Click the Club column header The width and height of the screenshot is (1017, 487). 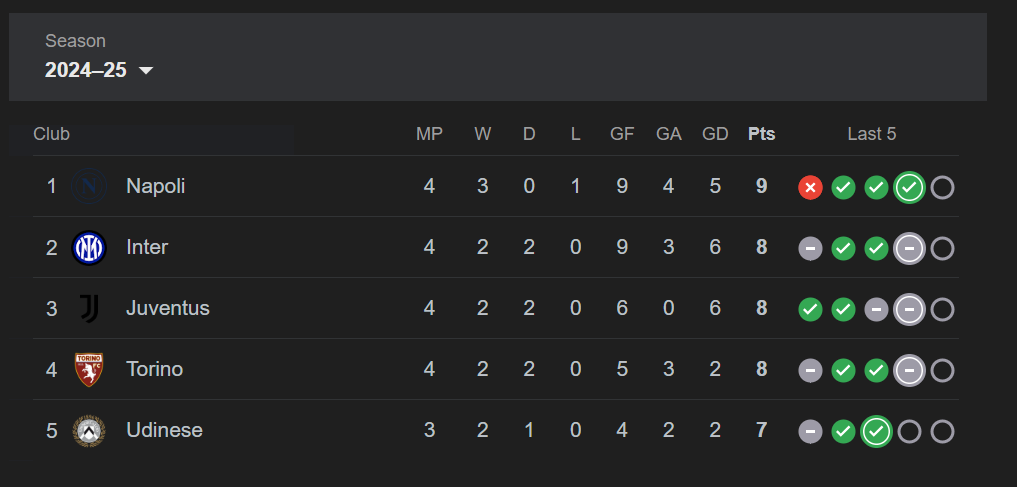click(x=51, y=134)
